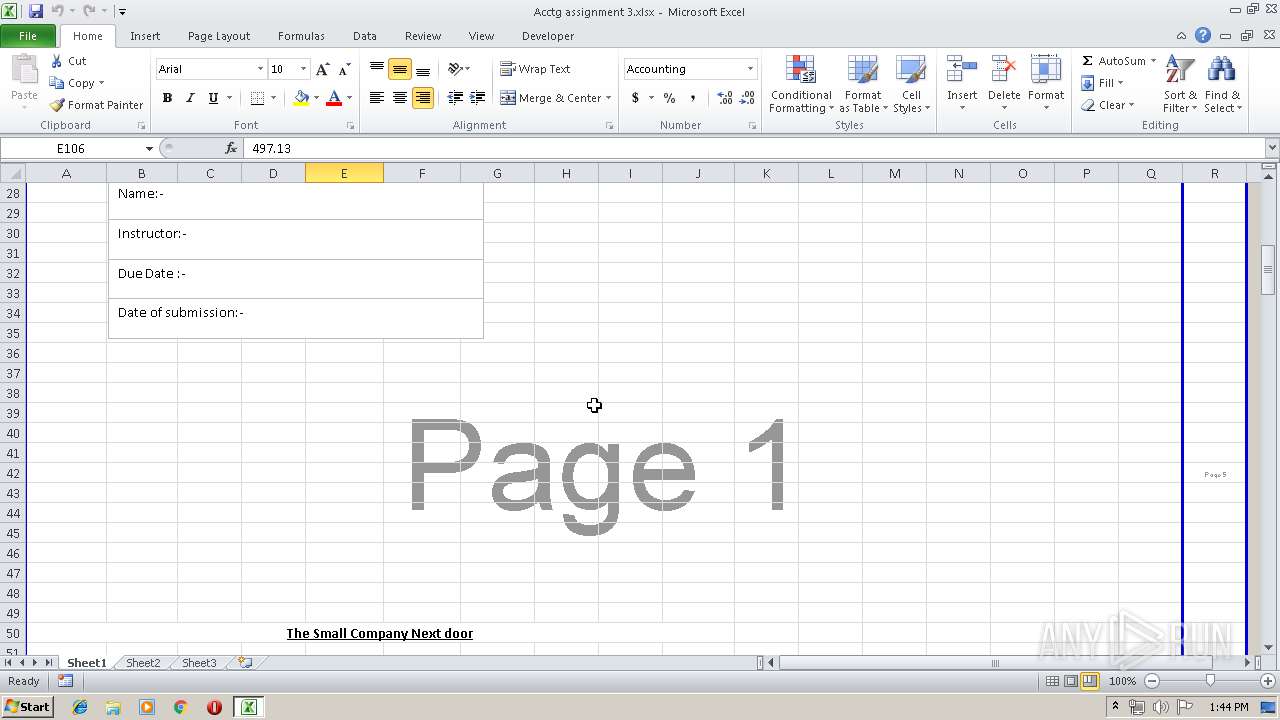This screenshot has height=720, width=1280.
Task: Expand the formula bar
Action: 1271,148
